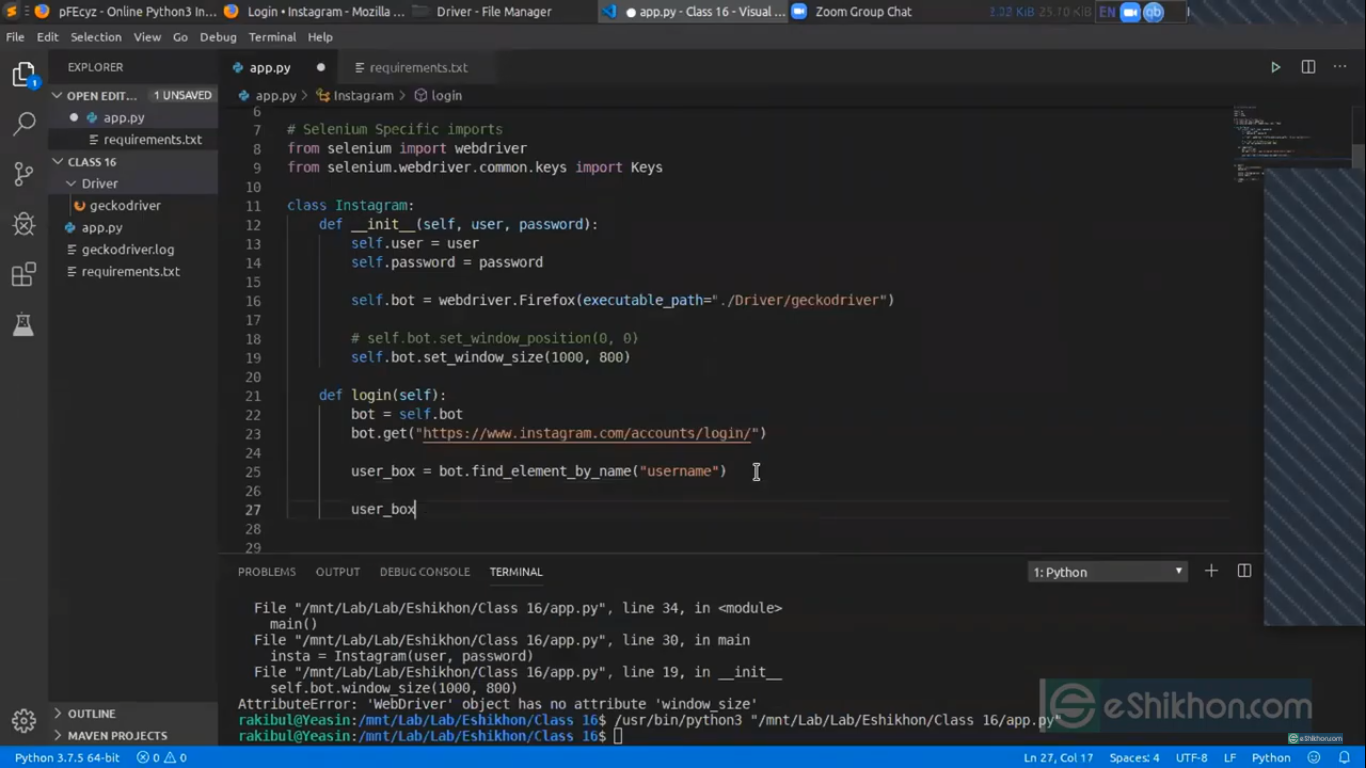Open the Terminal menu in menu bar
1366x768 pixels.
[272, 37]
